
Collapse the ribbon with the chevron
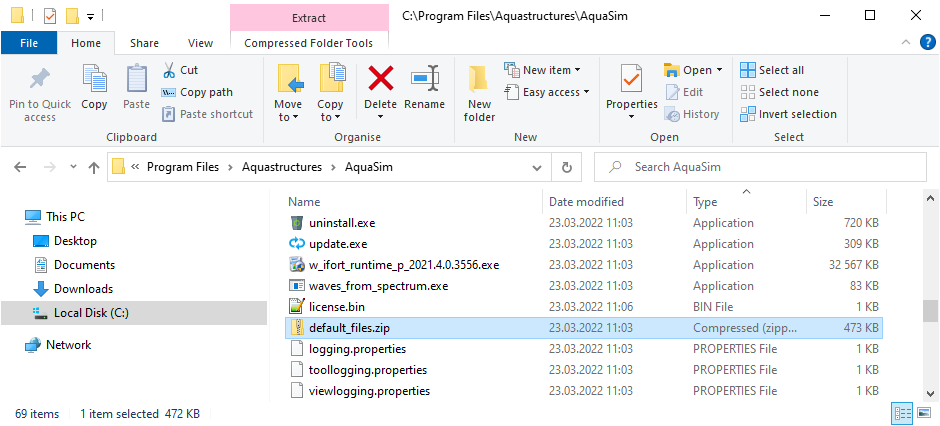coord(906,43)
